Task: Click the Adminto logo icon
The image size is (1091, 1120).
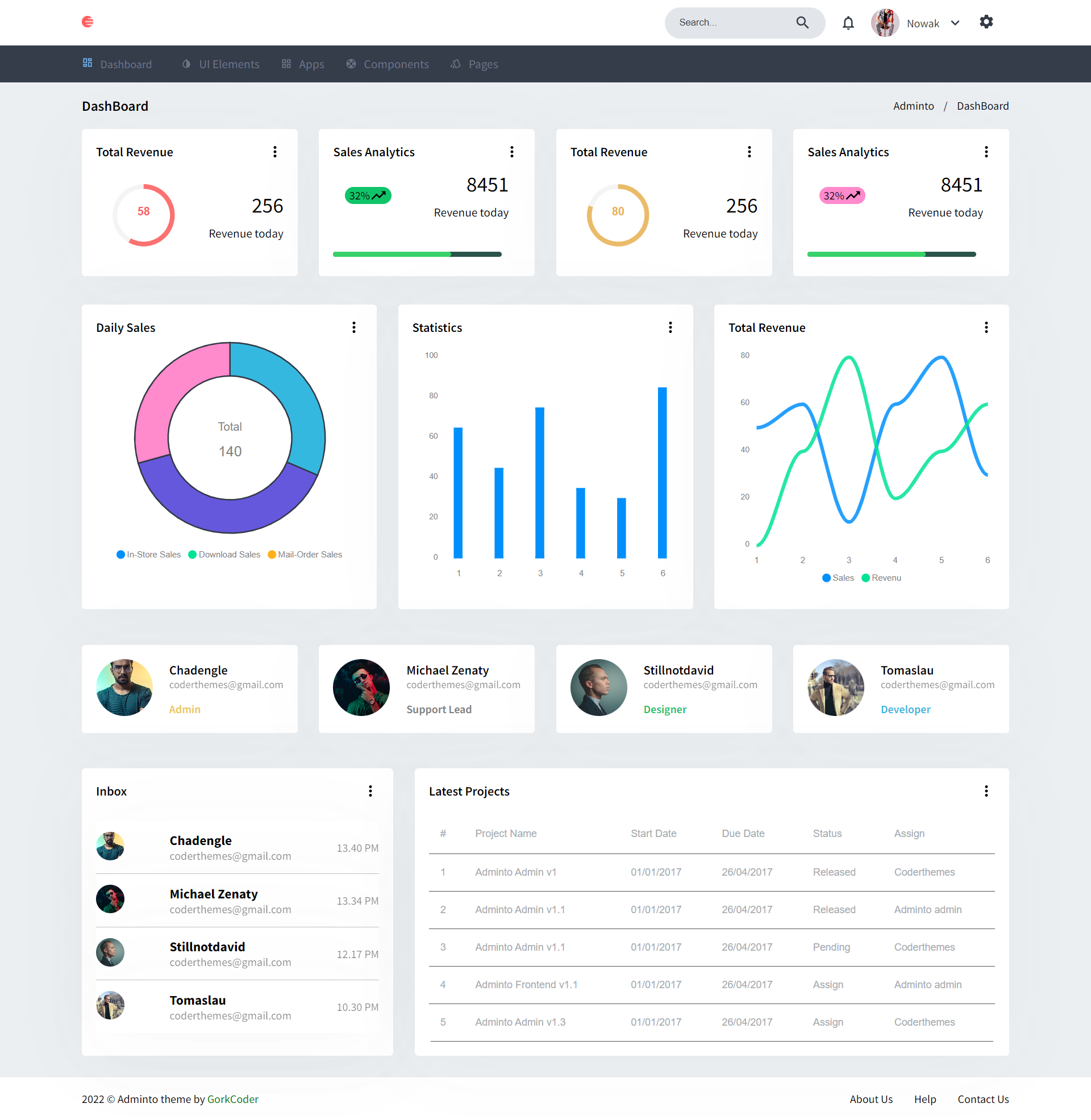Action: point(88,22)
